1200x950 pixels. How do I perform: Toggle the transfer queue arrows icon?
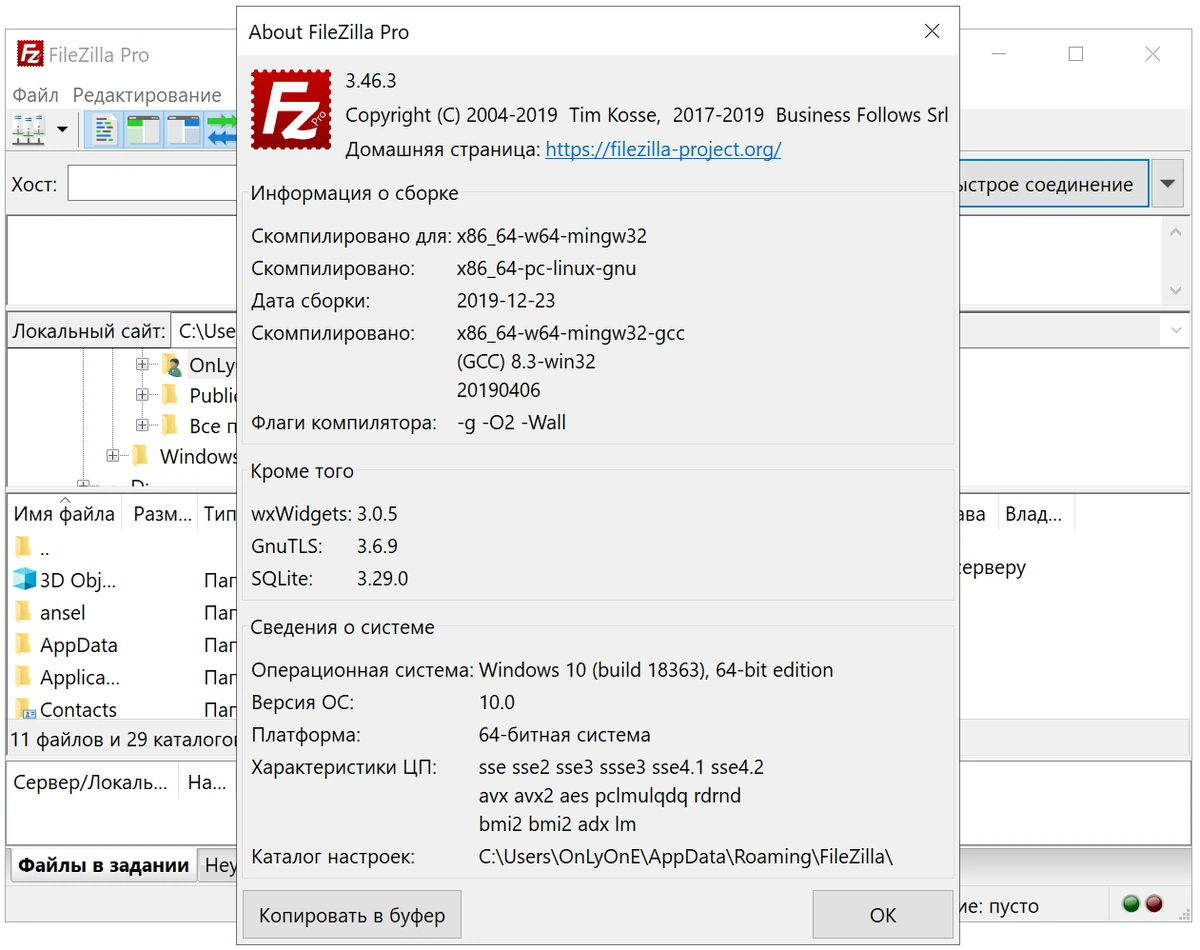point(221,129)
